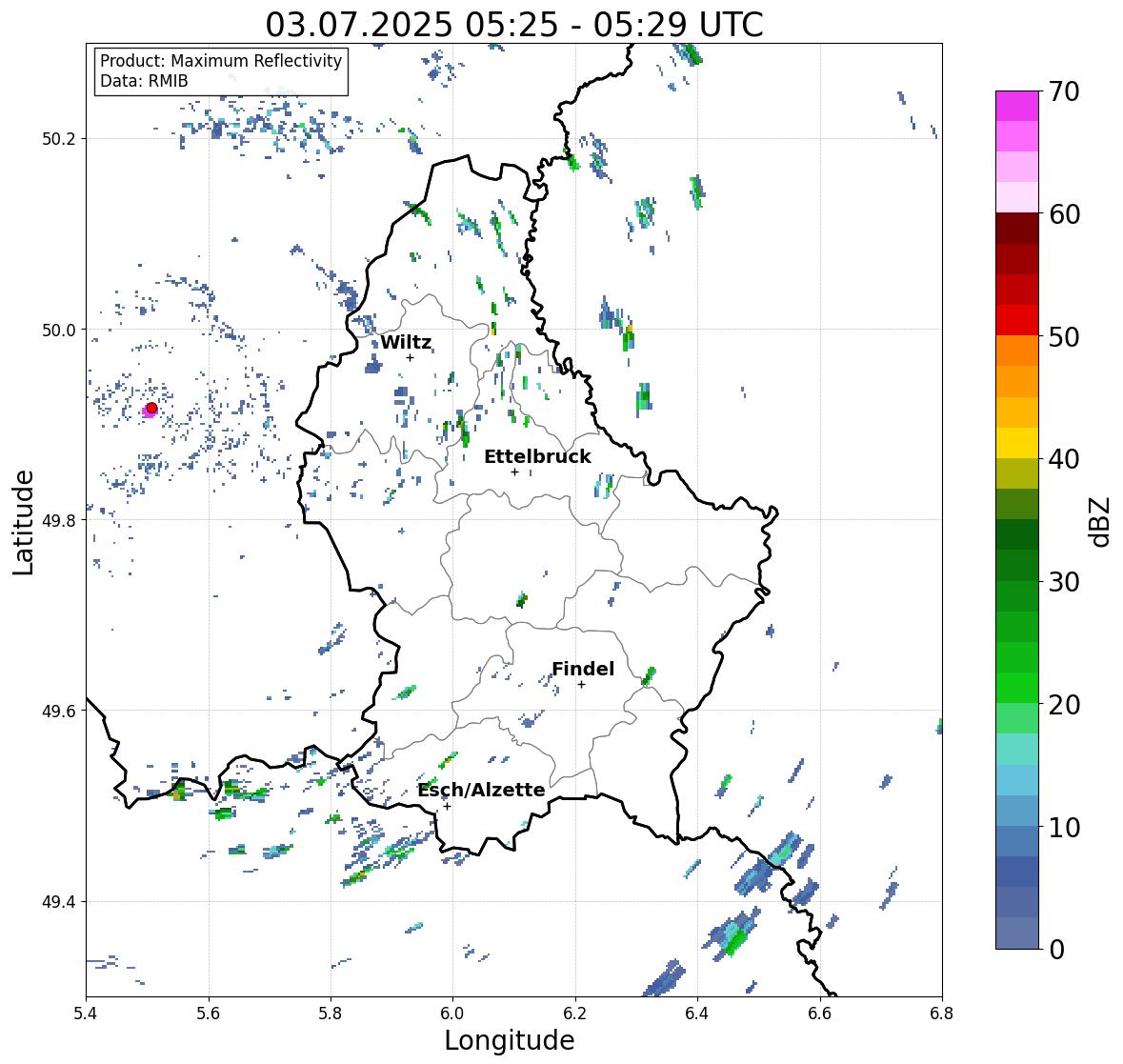Viewport: 1123px width, 1064px height.
Task: Click the 49.6 latitude tick label
Action: coord(59,711)
